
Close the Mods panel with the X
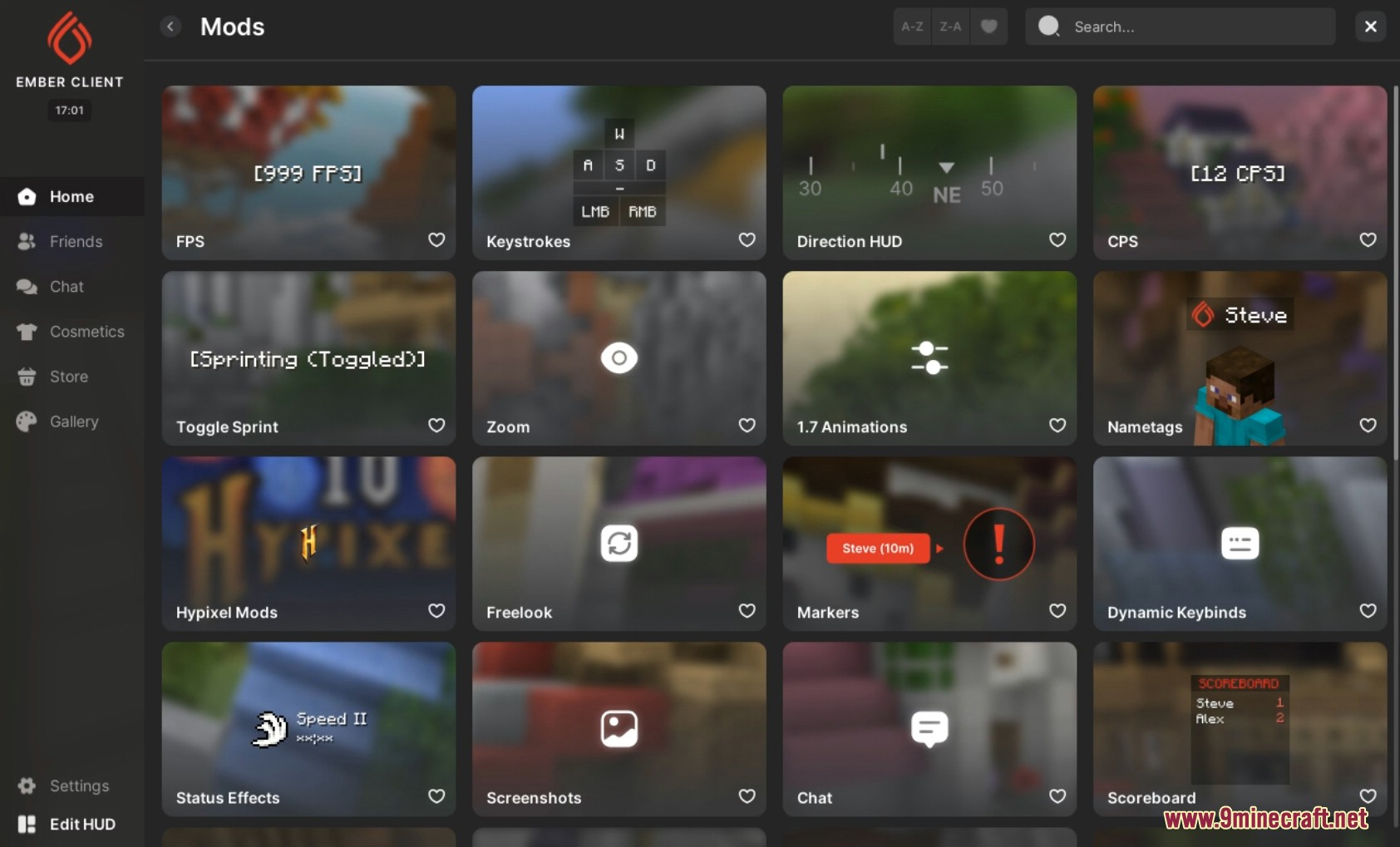pos(1371,27)
